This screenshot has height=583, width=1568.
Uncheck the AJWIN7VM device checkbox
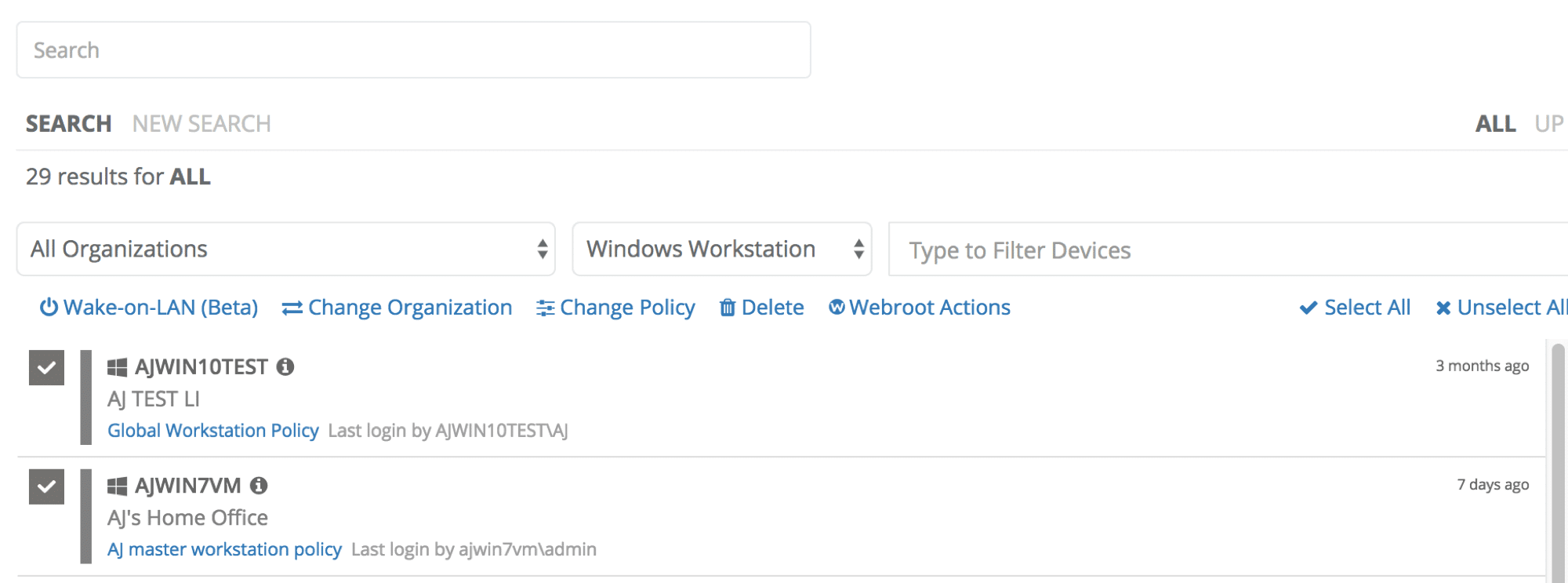[46, 486]
